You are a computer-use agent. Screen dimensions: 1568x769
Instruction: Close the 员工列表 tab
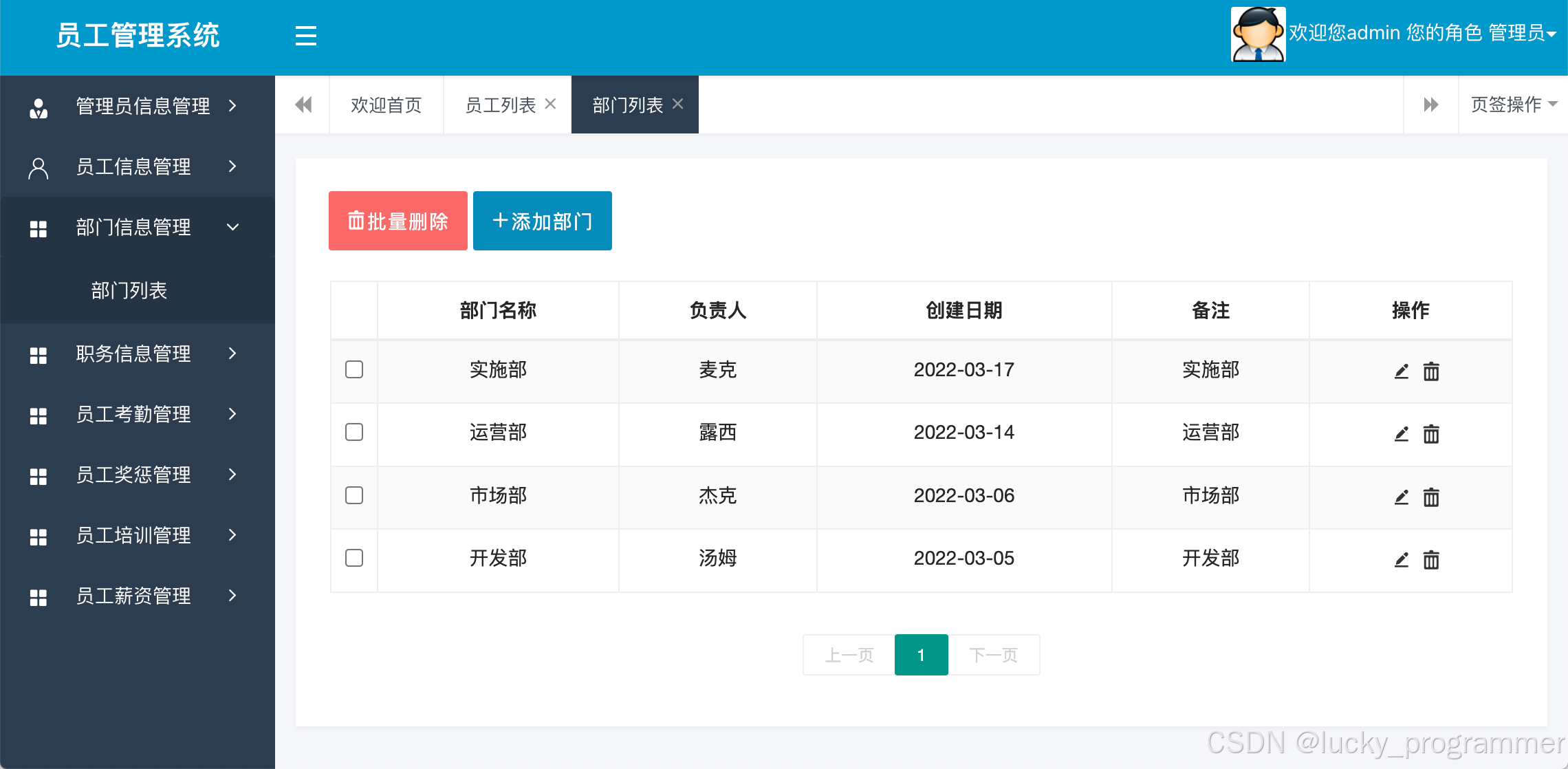[x=550, y=104]
